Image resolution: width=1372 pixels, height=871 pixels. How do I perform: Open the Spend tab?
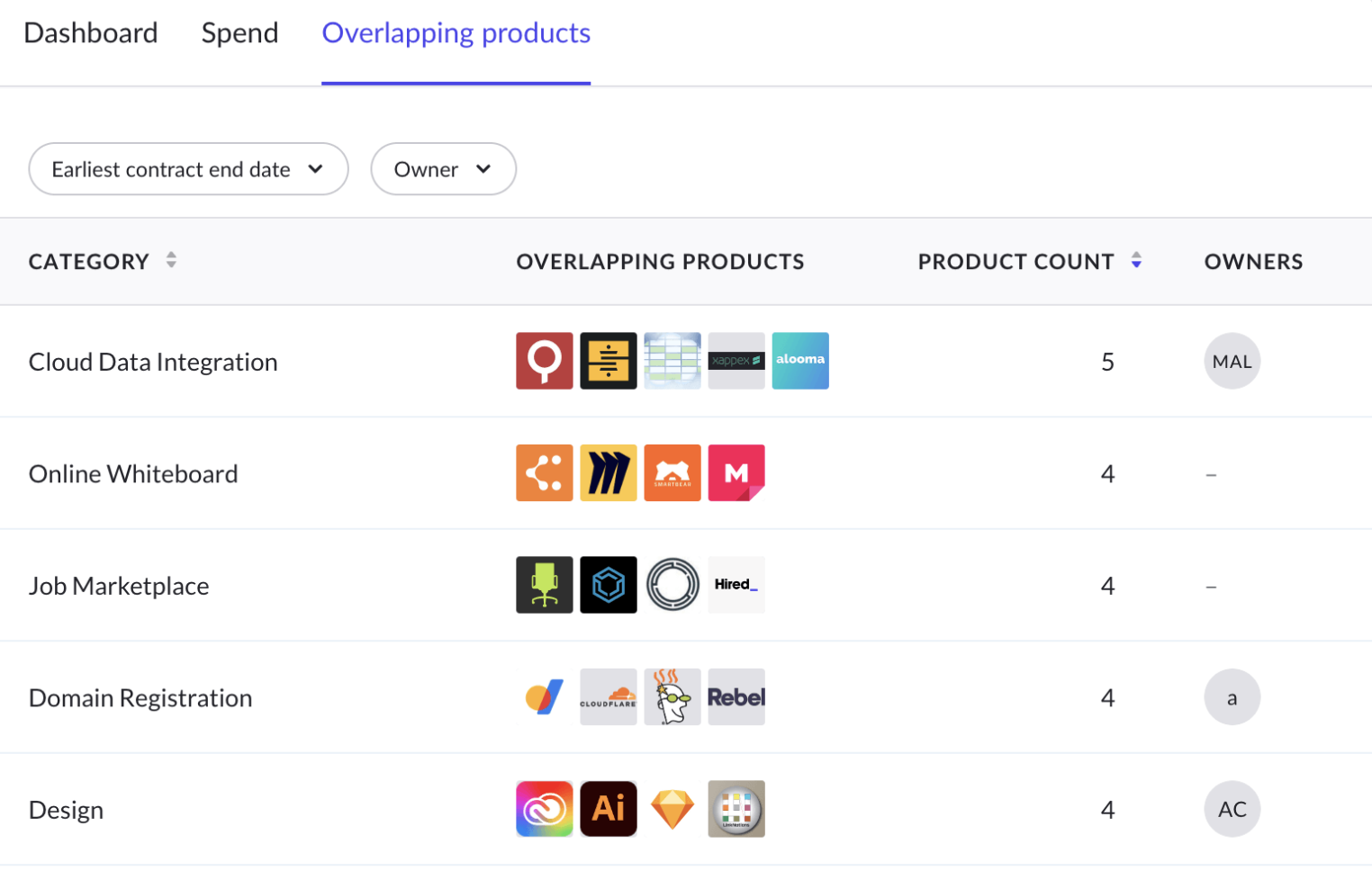coord(239,33)
